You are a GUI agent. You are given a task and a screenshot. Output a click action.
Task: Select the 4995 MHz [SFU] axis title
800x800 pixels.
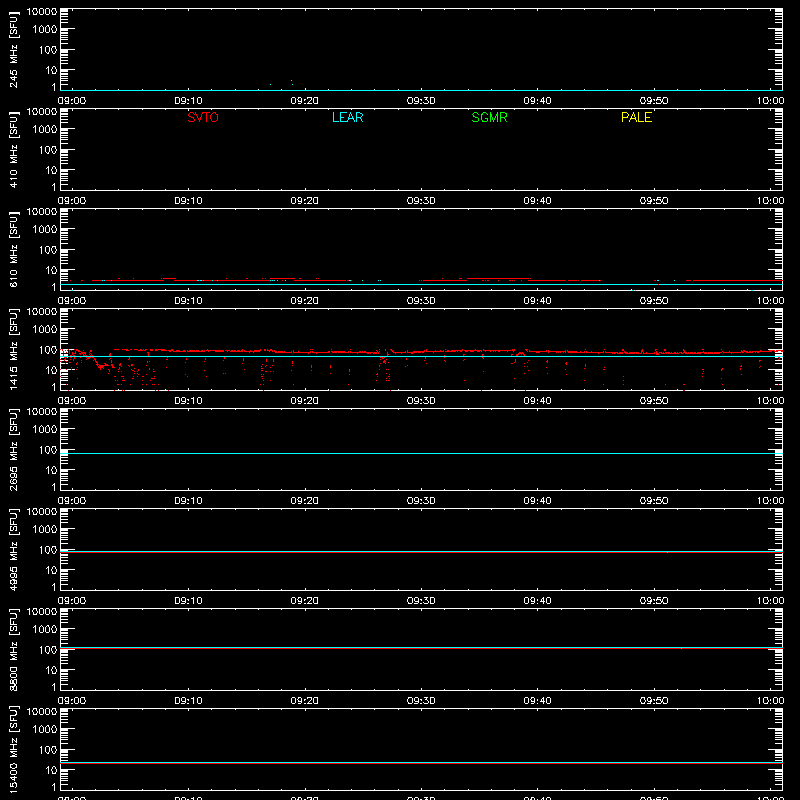click(13, 549)
